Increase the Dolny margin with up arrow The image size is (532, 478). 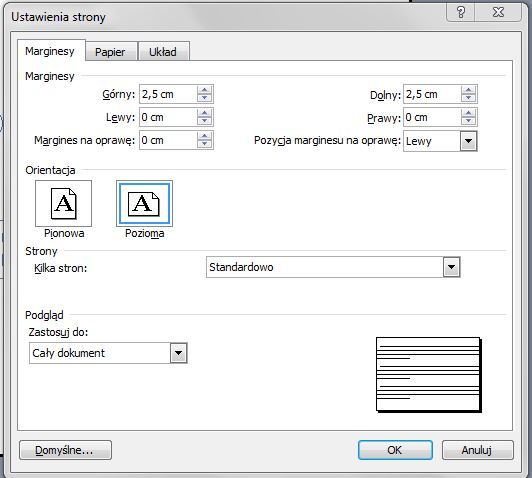pos(469,90)
